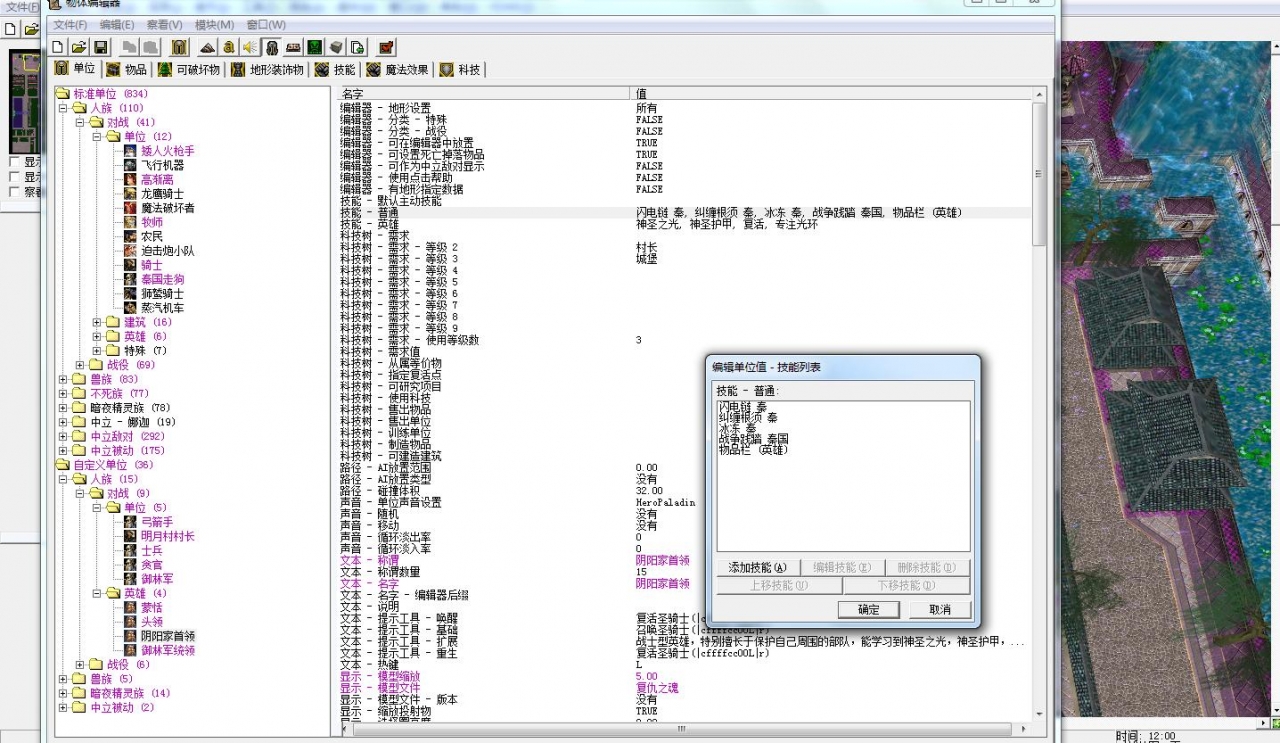Open the Sound Editor speaker icon
This screenshot has height=743, width=1280.
click(250, 47)
